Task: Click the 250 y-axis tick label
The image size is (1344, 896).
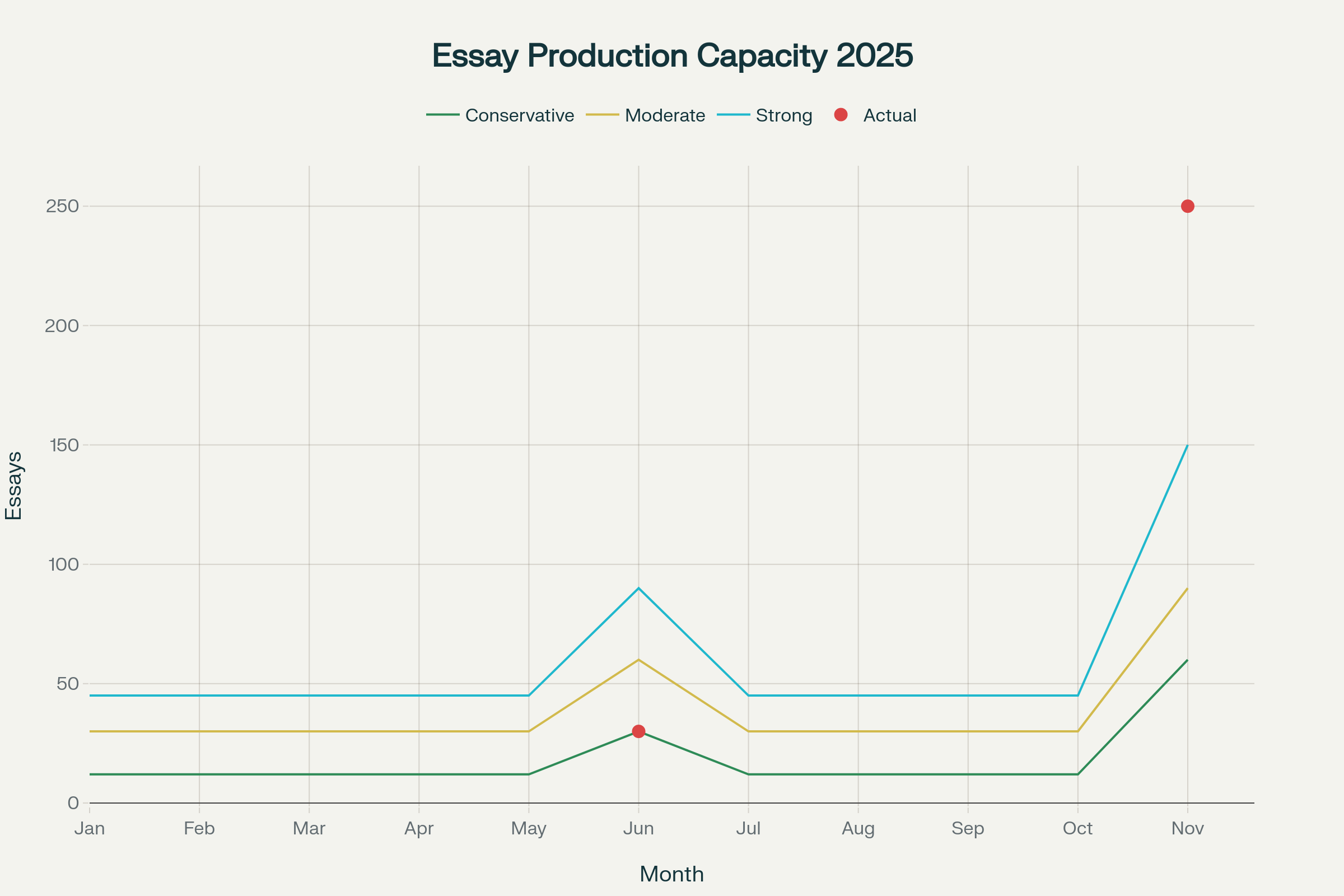Action: pos(62,206)
